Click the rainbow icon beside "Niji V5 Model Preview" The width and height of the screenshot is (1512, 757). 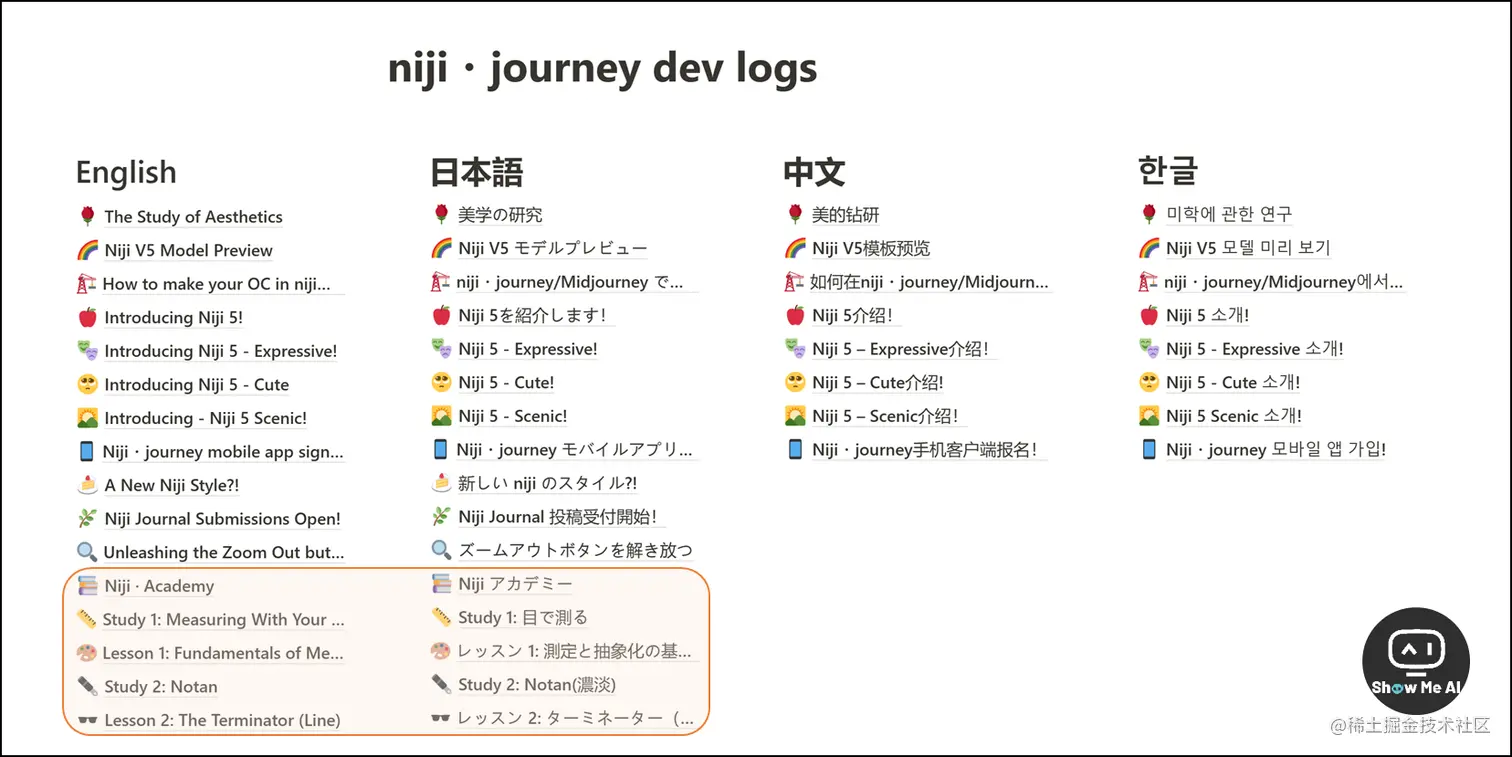tap(87, 250)
